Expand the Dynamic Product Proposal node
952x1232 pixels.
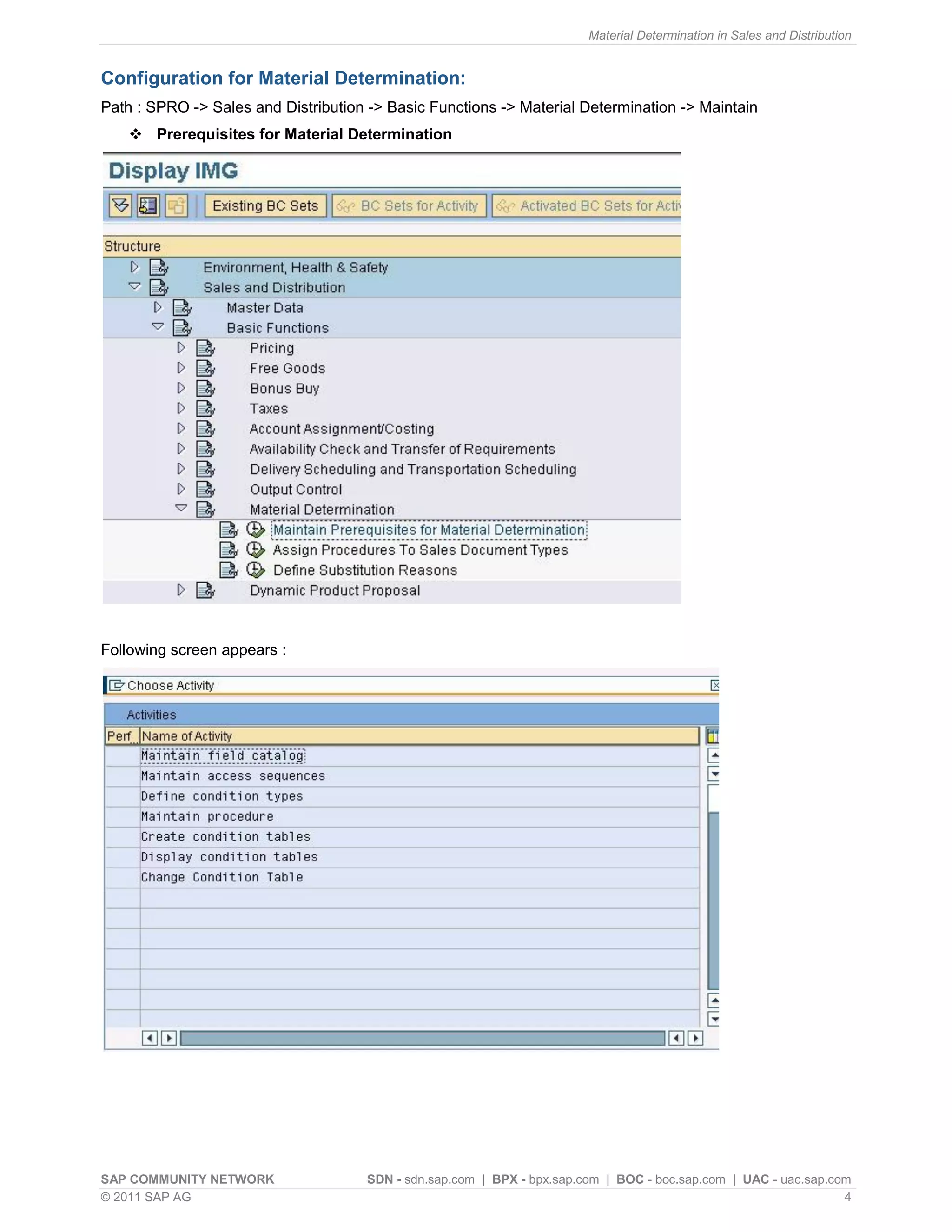tap(180, 590)
